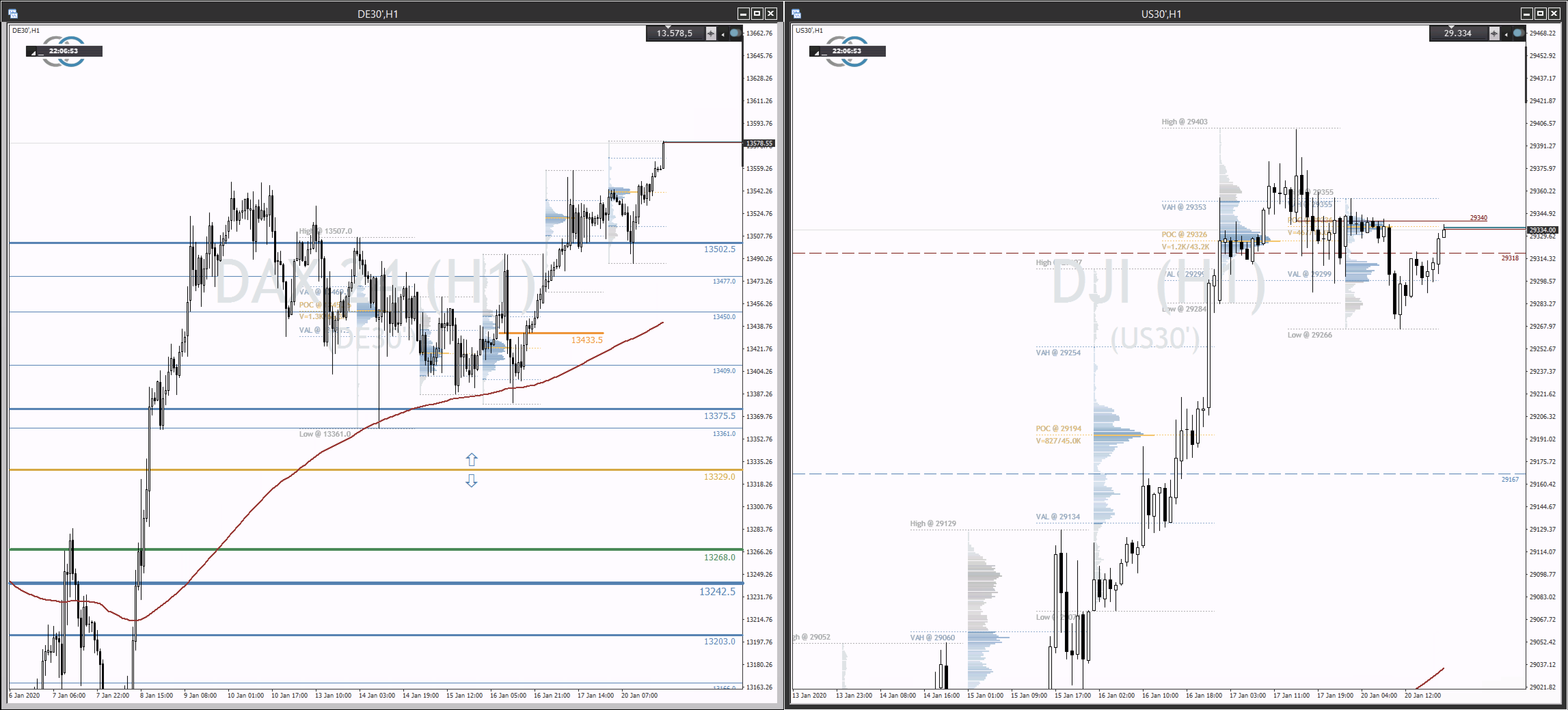The height and width of the screenshot is (710, 1568).
Task: Click the orange 13329.0 level label
Action: (x=719, y=477)
